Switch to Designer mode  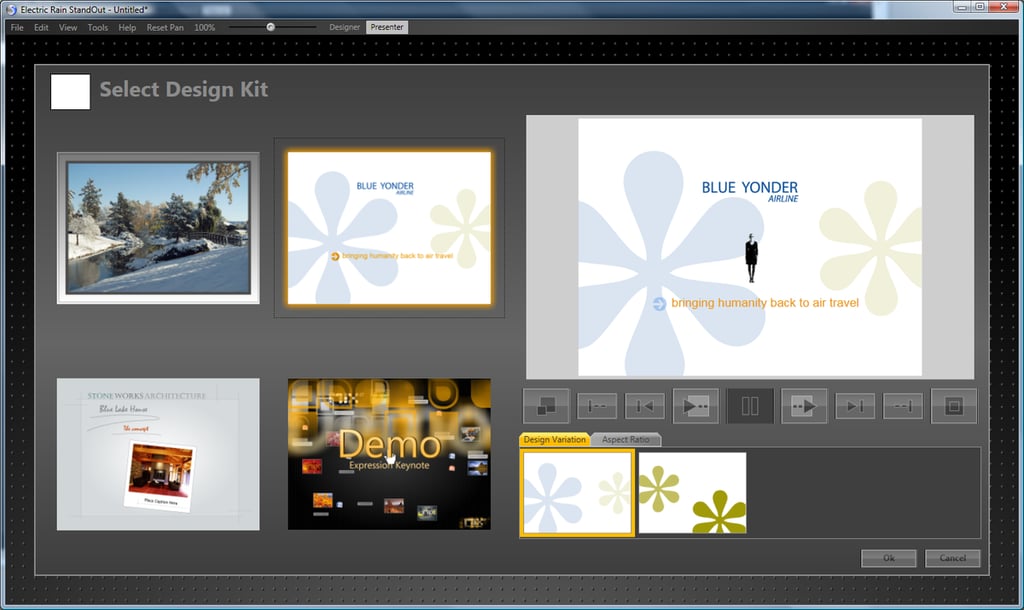coord(344,27)
